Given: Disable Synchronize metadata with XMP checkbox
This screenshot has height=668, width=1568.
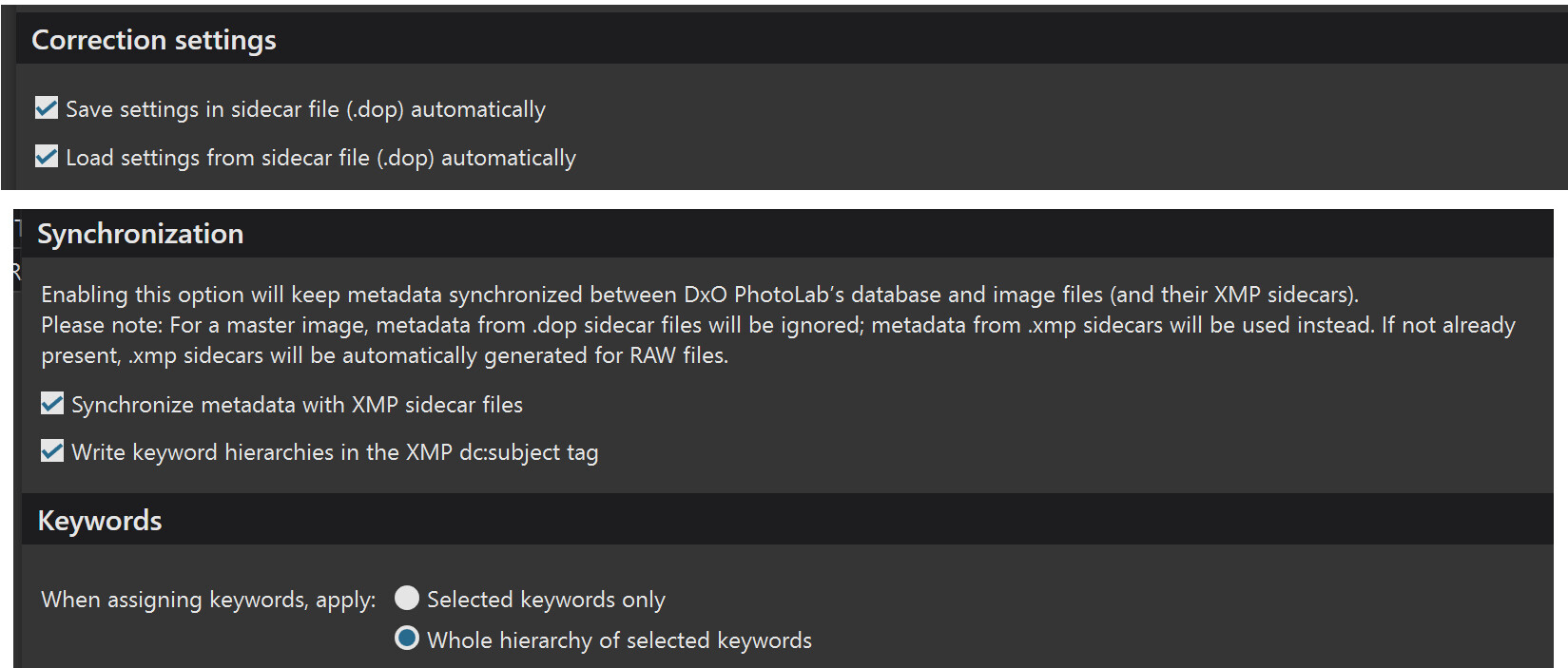Looking at the screenshot, I should click(52, 404).
